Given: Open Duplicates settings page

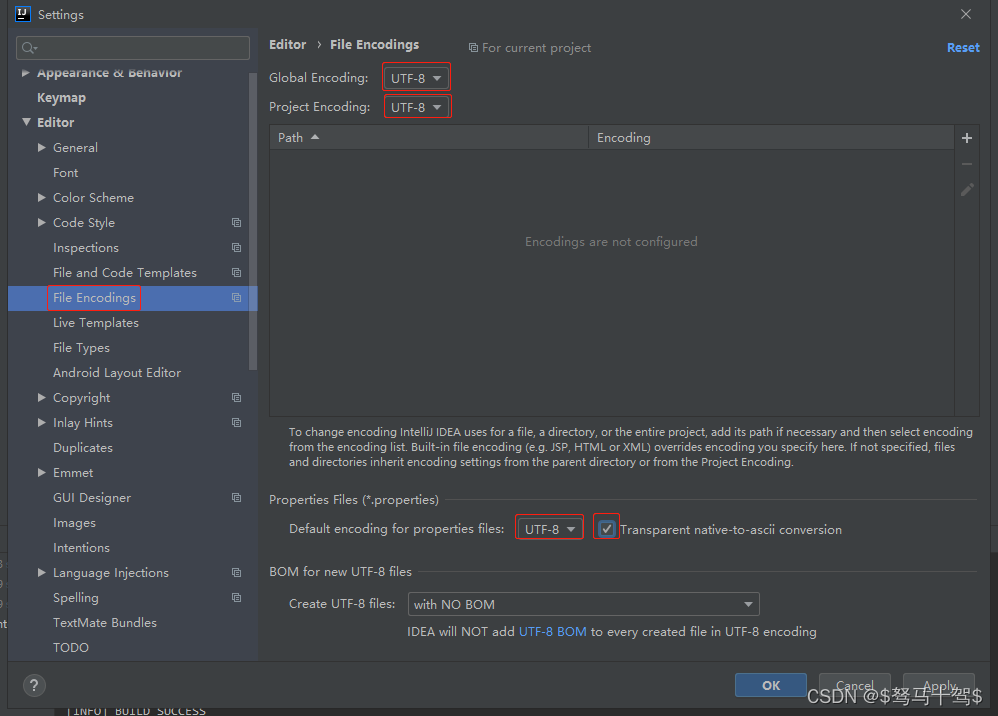Looking at the screenshot, I should click(83, 447).
